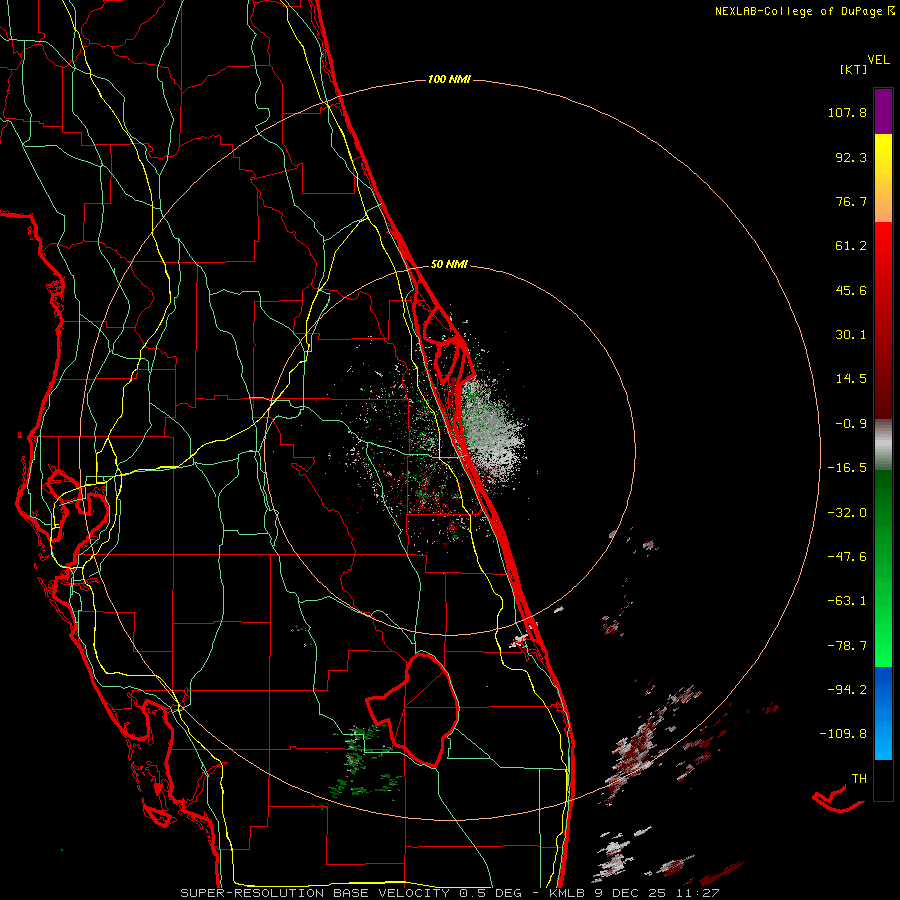
Task: Click the 14.5 velocity scale value
Action: pyautogui.click(x=851, y=379)
